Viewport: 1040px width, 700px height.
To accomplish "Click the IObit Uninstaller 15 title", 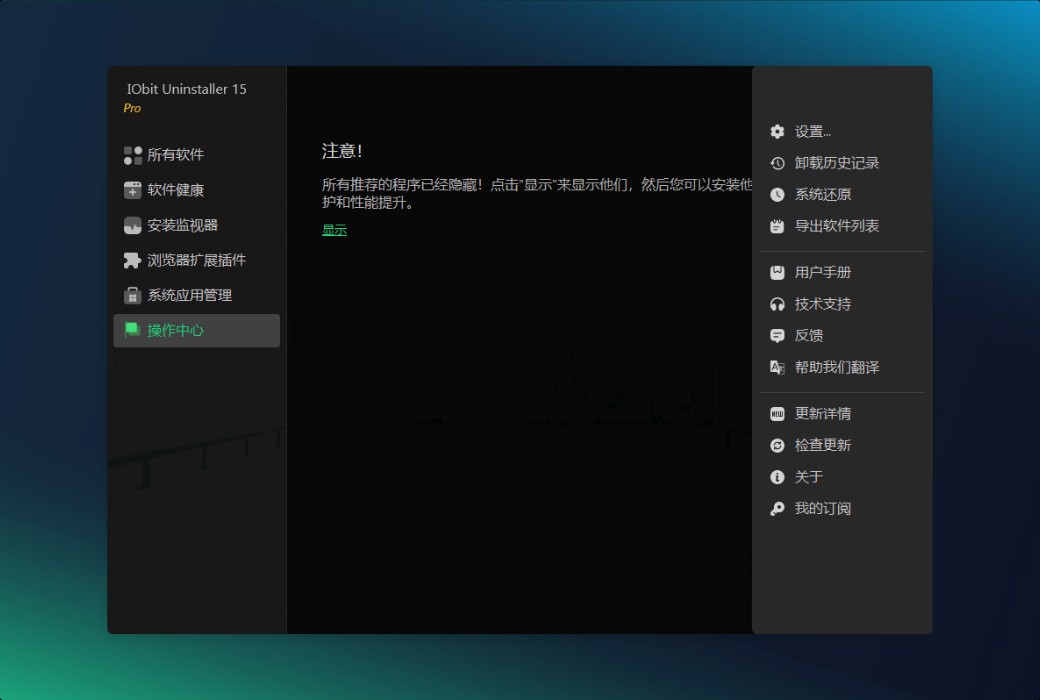I will (x=186, y=89).
